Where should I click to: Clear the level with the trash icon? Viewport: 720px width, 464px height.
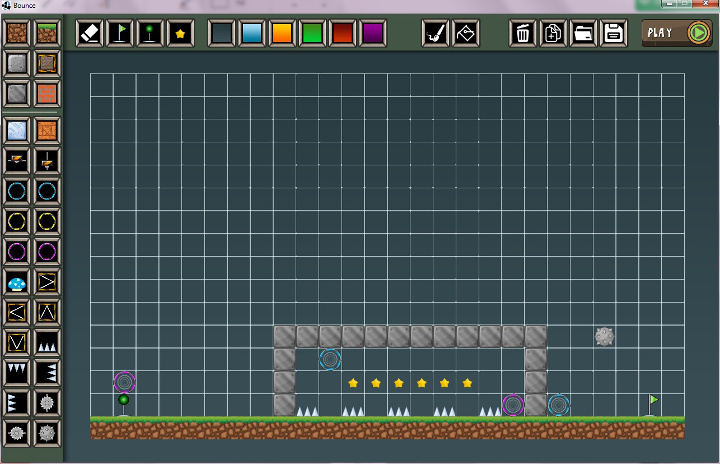[x=523, y=33]
